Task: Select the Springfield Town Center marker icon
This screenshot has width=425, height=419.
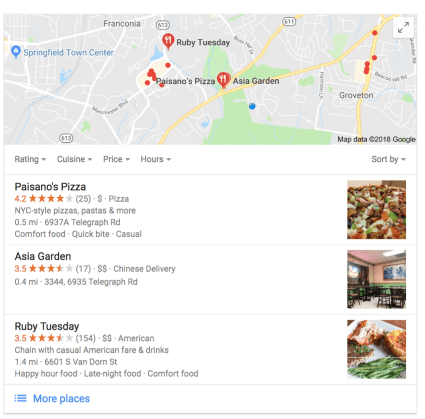Action: pyautogui.click(x=16, y=52)
